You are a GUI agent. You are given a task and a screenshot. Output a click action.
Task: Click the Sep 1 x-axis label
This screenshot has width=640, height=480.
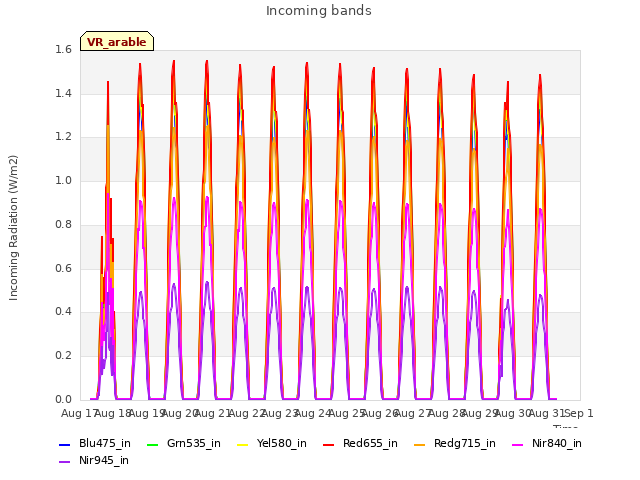pyautogui.click(x=579, y=413)
